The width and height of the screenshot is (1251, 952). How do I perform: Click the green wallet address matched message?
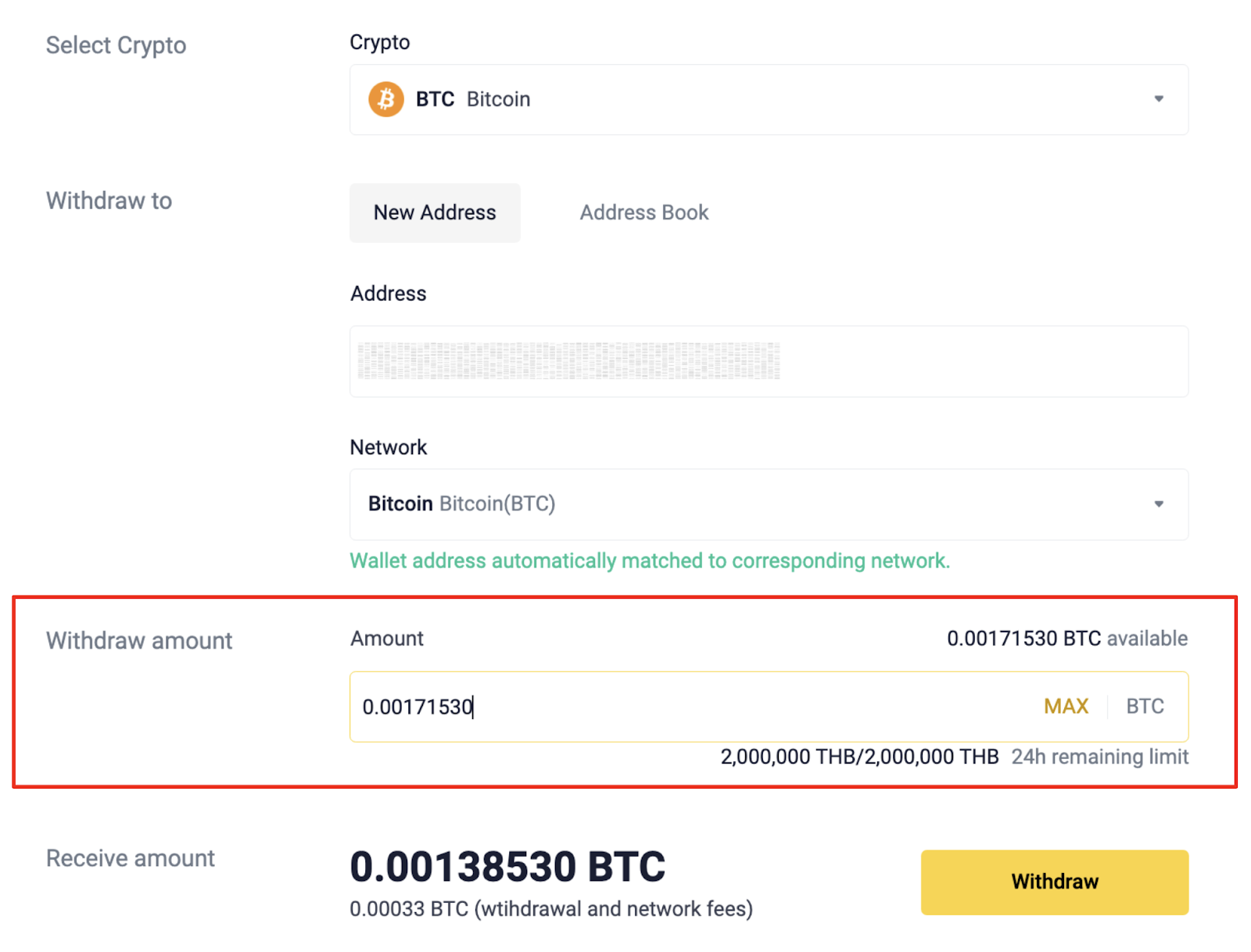(649, 561)
